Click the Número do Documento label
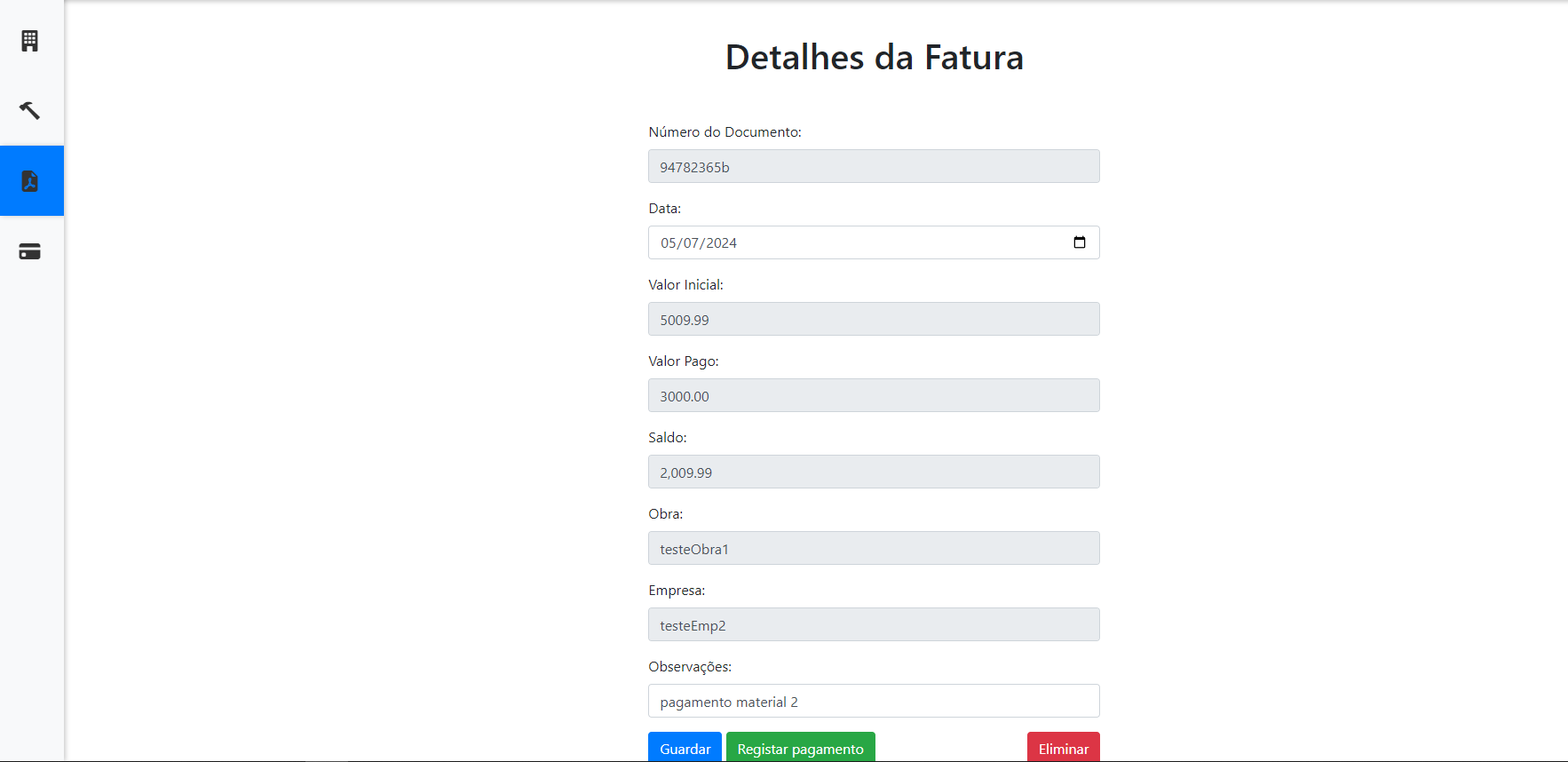This screenshot has width=1568, height=762. click(x=725, y=132)
